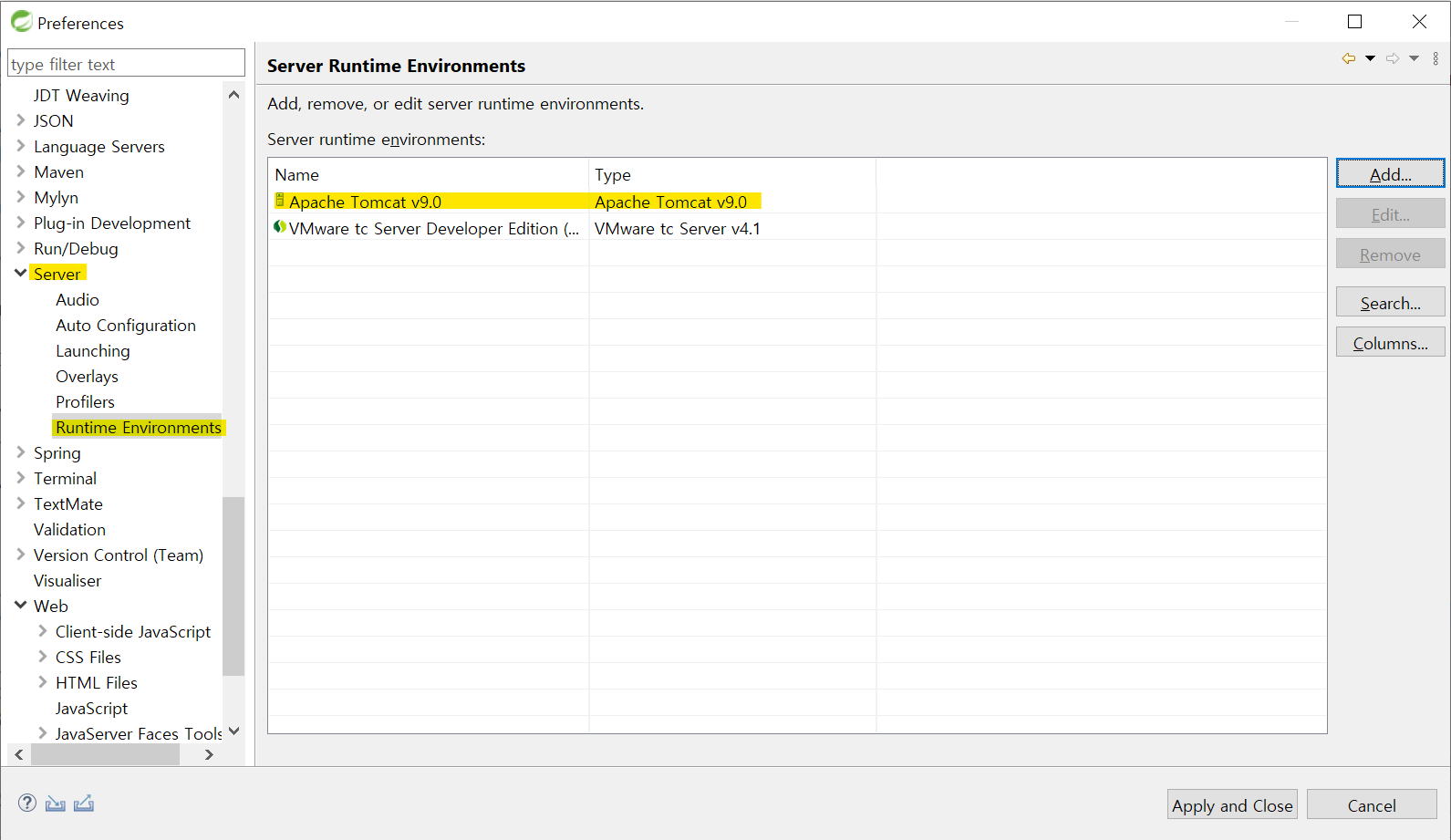Click the Spring Preferences window icon
Screen dimensions: 1451x840
22,21
